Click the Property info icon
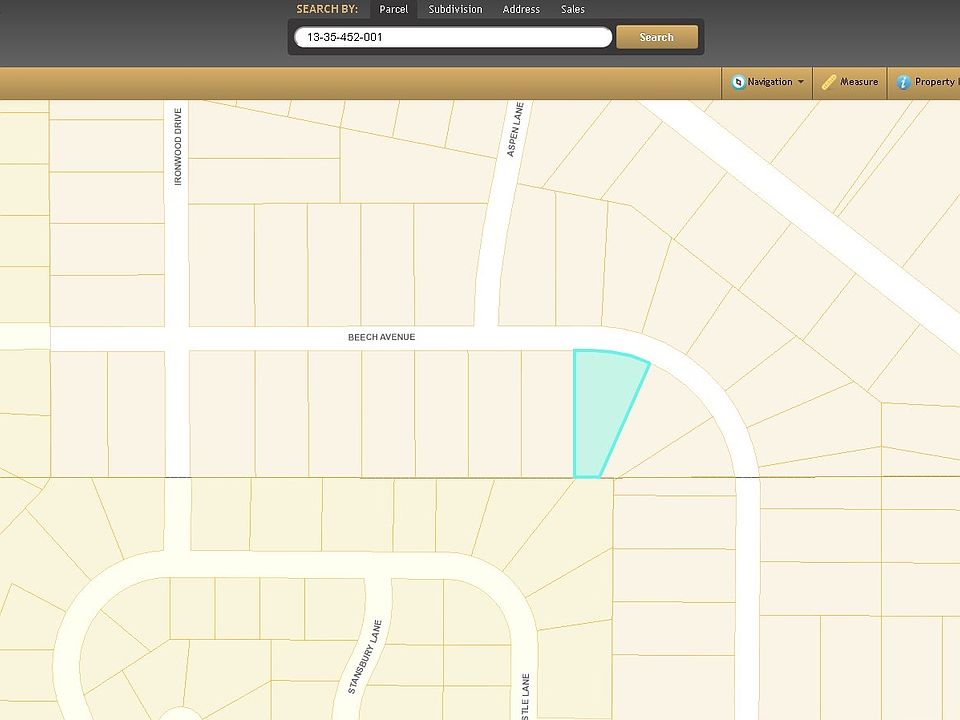The image size is (960, 720). tap(903, 82)
